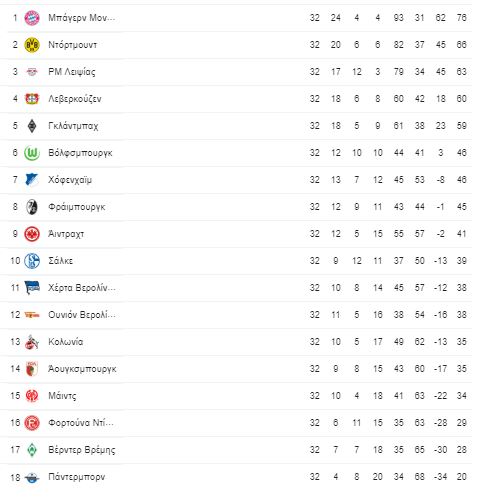Click the Fortuna Düsseldorf red logo
Image resolution: width=487 pixels, height=503 pixels.
pos(32,423)
